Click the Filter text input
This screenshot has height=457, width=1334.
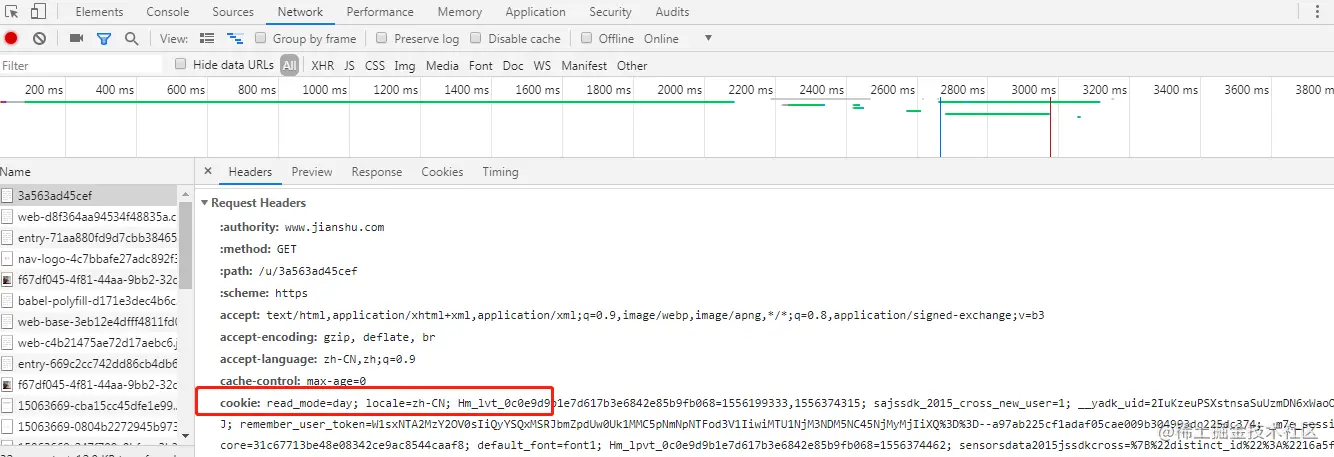click(x=82, y=65)
